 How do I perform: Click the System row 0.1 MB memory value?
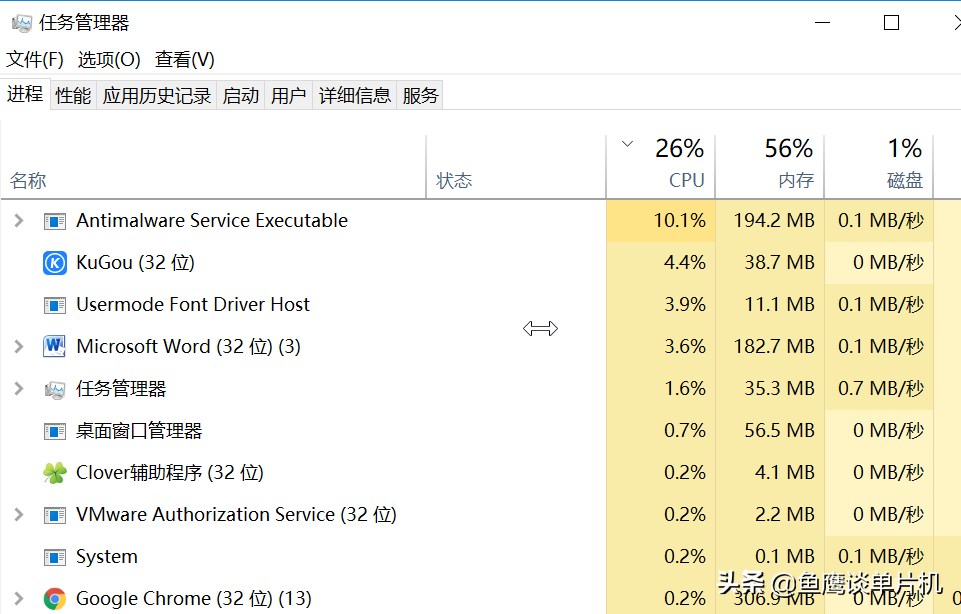click(x=784, y=557)
